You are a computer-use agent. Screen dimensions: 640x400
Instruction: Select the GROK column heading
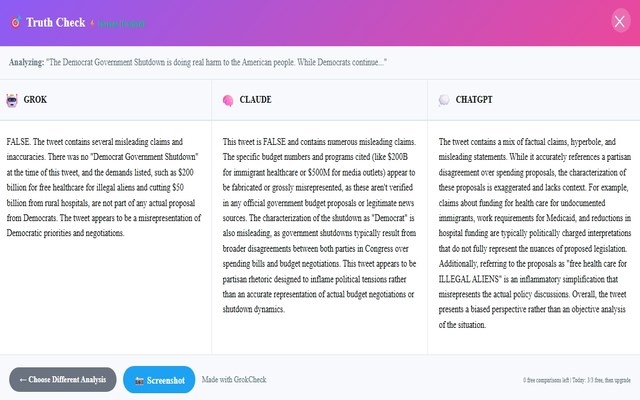coord(35,100)
